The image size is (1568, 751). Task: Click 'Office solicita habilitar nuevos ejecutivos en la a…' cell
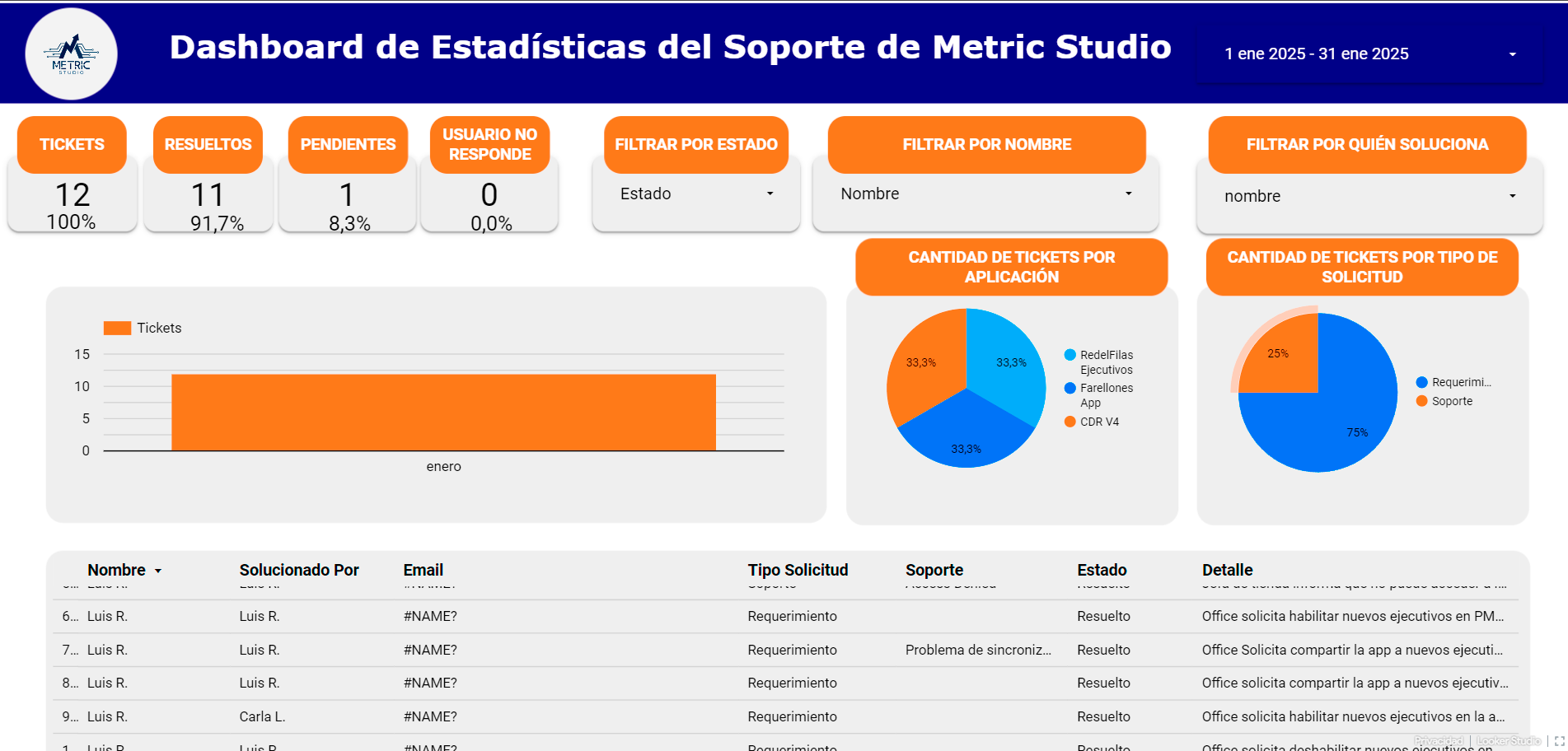[1353, 716]
